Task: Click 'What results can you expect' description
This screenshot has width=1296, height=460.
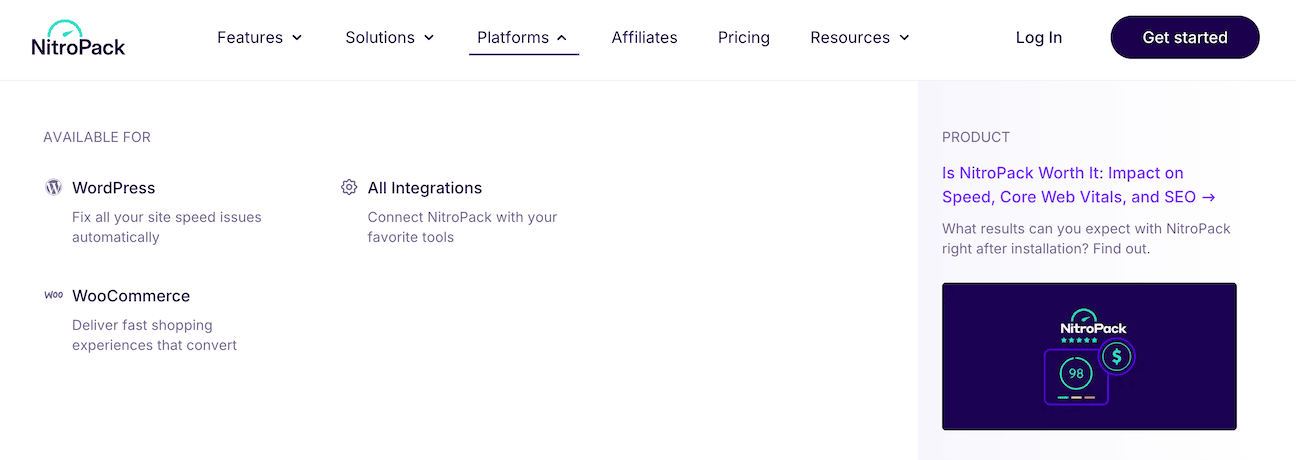Action: 1086,238
